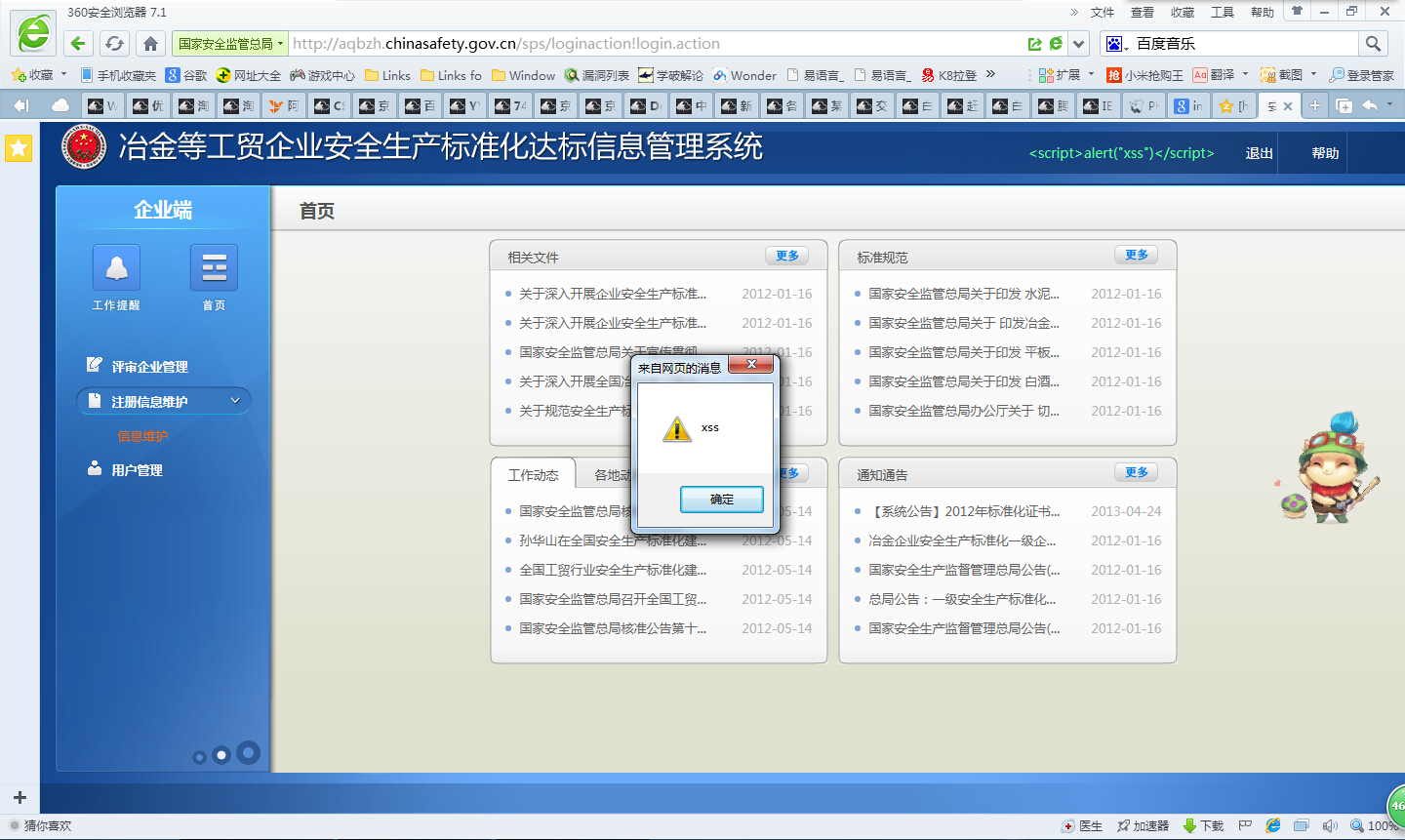This screenshot has height=840, width=1405.
Task: Focus the 百度音乐 search box
Action: point(1245,44)
